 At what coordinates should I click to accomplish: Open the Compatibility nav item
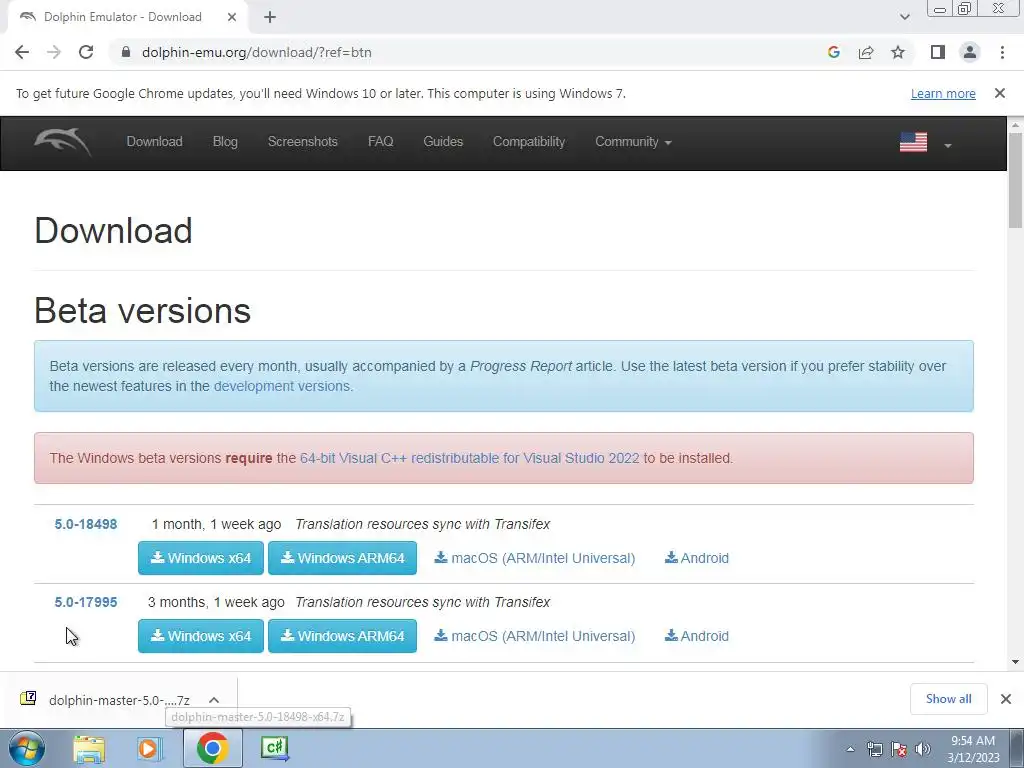click(x=528, y=142)
